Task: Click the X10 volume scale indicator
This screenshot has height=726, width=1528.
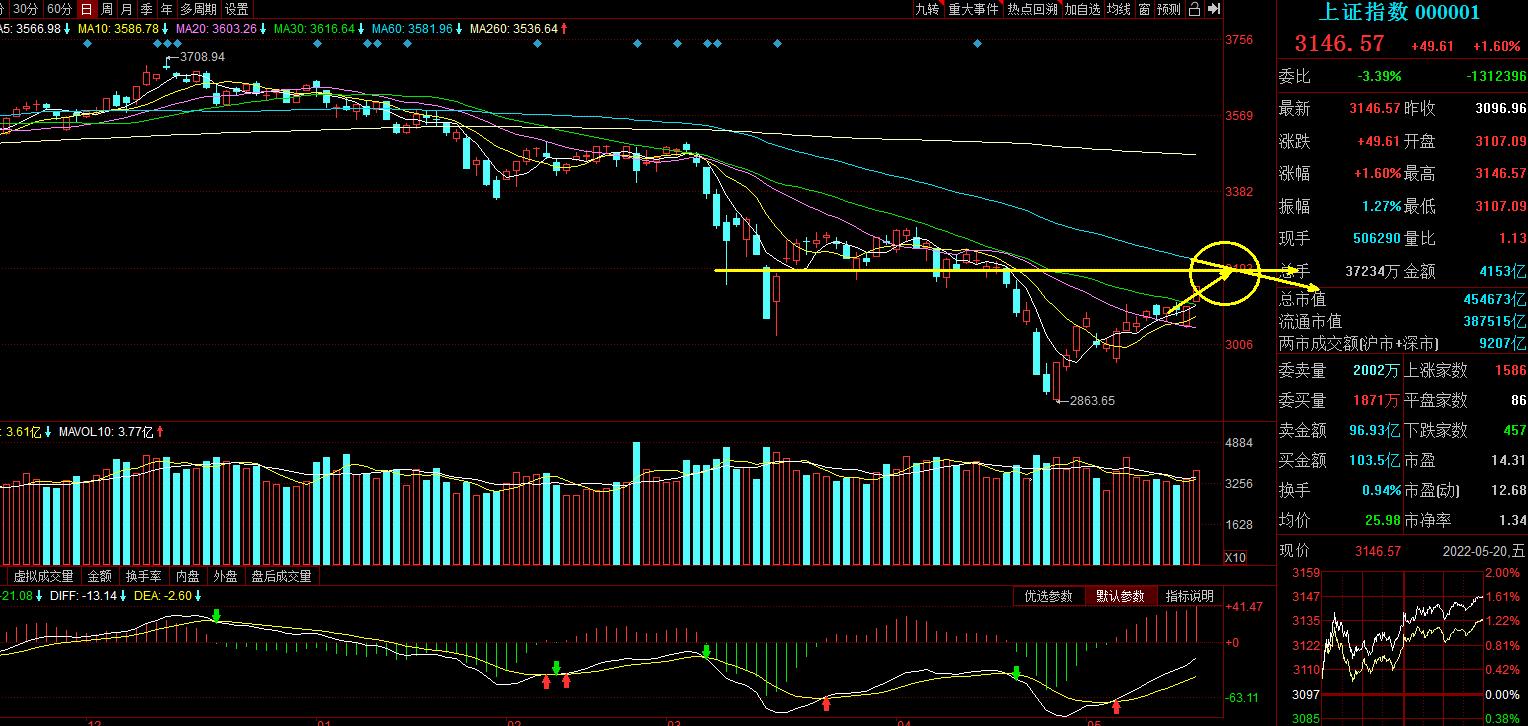Action: point(1236,557)
